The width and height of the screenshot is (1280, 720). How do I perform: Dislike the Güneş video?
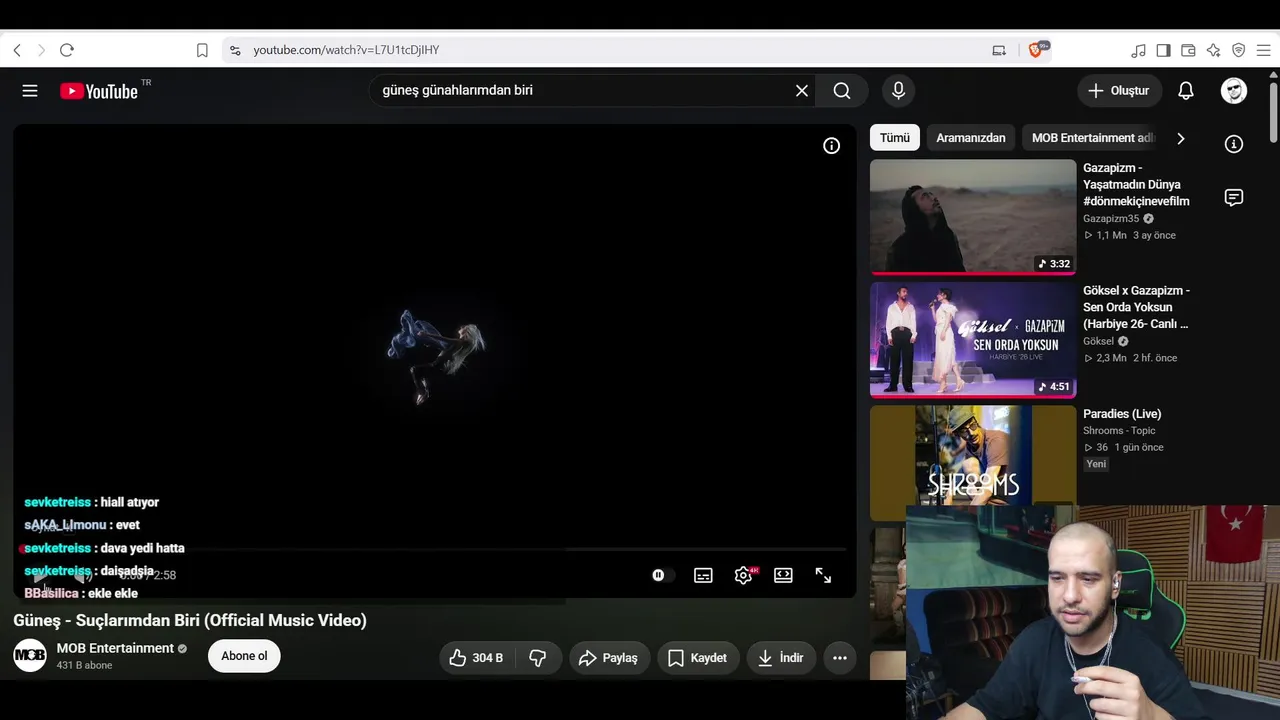click(538, 657)
